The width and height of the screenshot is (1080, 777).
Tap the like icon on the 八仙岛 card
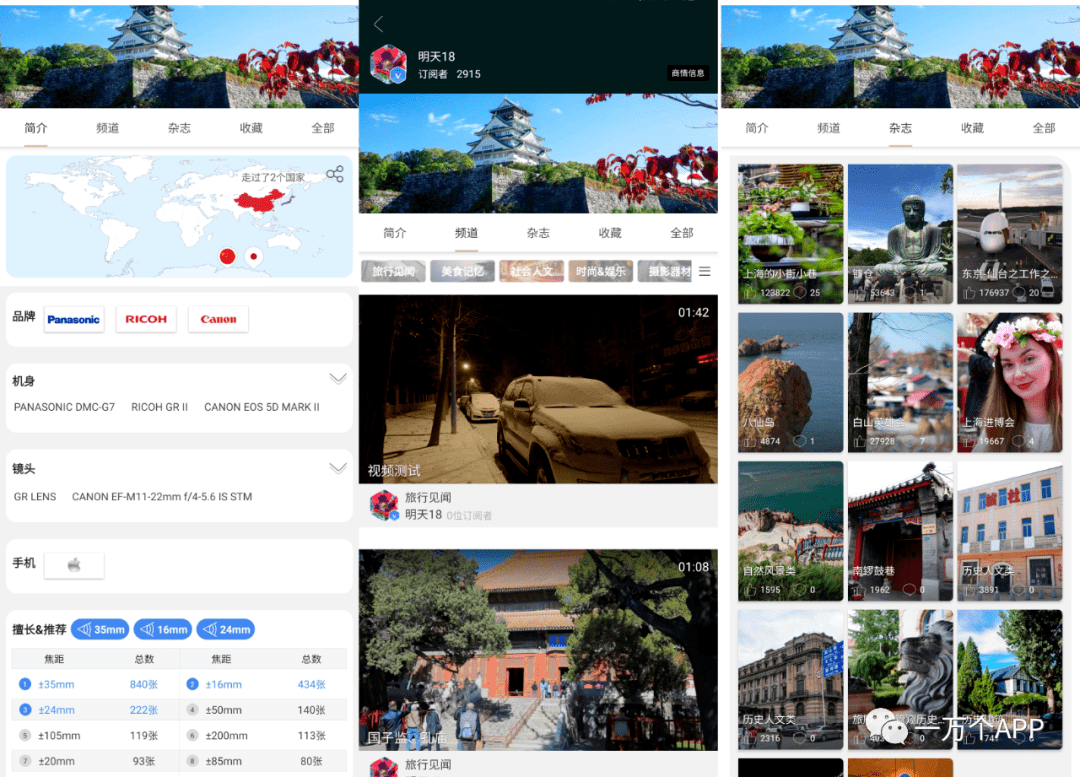(750, 441)
